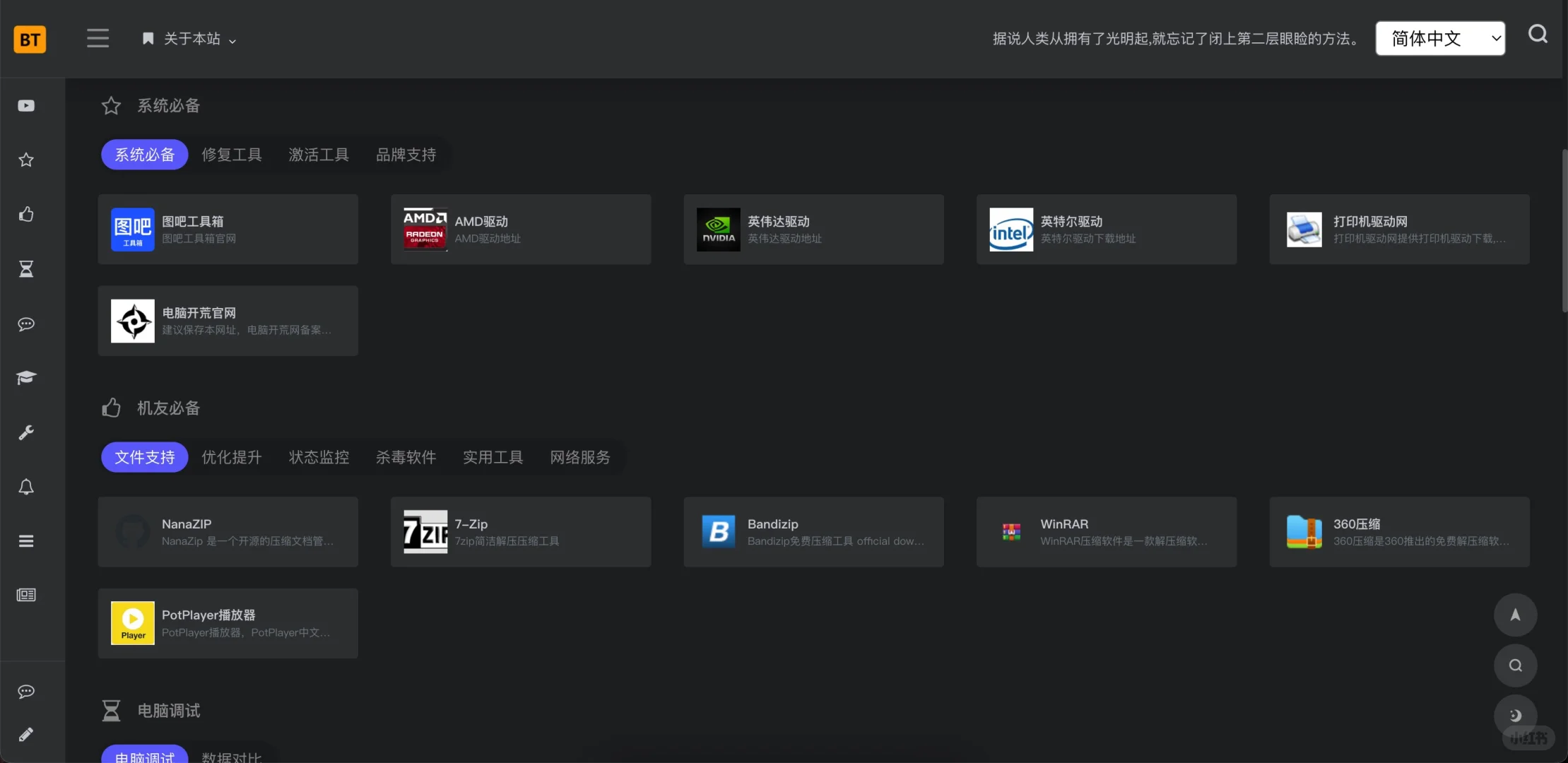Image resolution: width=1568 pixels, height=763 pixels.
Task: Click the BT site logo
Action: click(30, 39)
